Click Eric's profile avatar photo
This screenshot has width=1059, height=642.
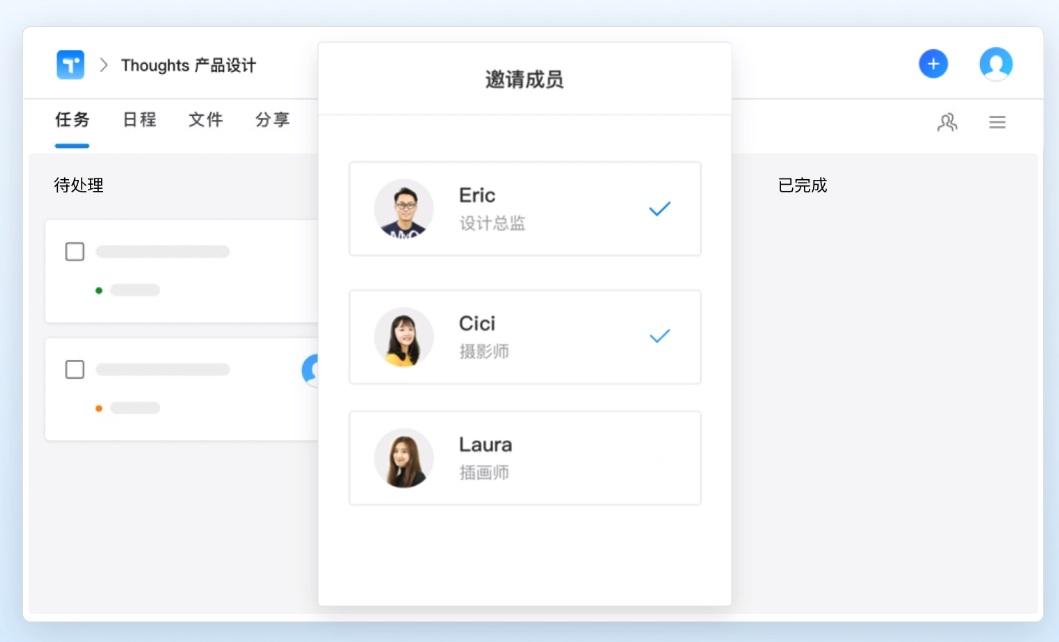(x=404, y=208)
